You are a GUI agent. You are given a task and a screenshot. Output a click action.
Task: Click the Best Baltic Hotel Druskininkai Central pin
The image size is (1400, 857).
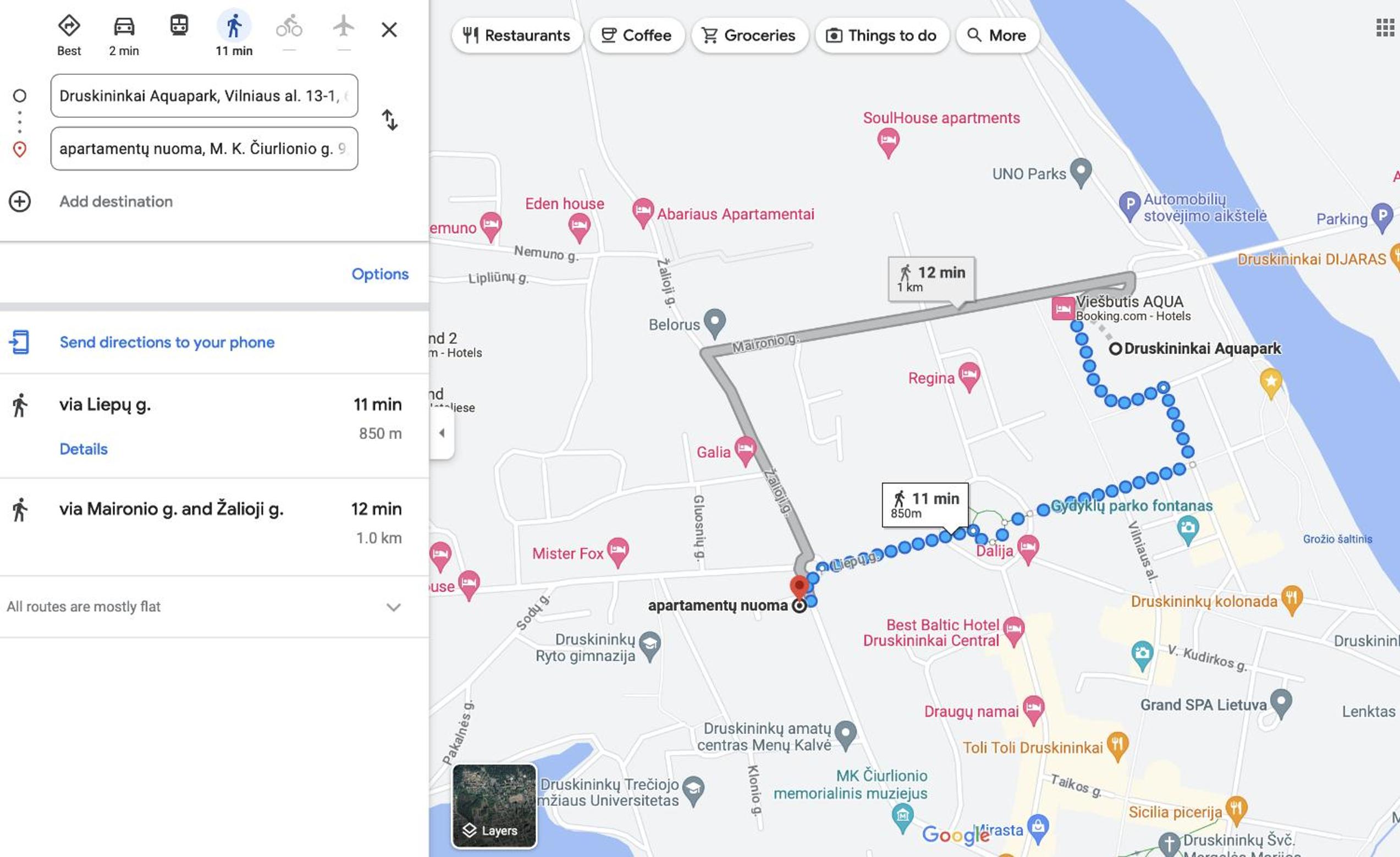1013,631
